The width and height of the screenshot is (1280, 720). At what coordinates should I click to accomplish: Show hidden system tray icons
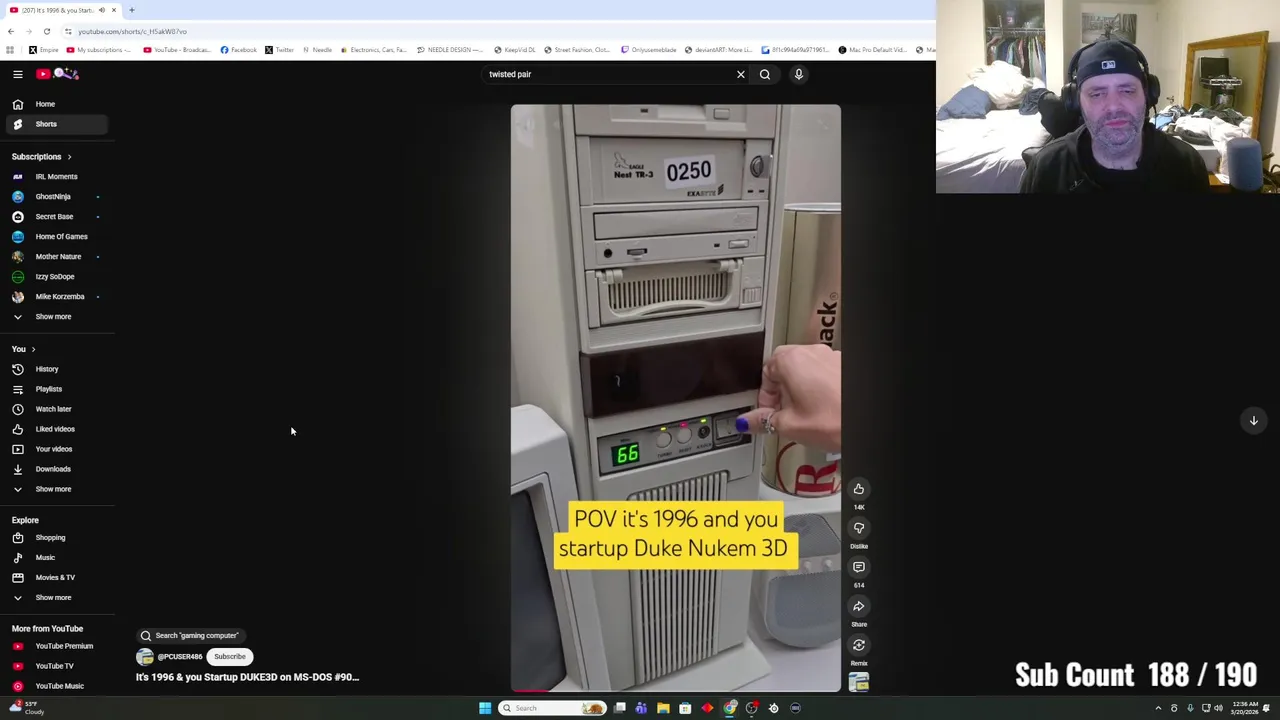(x=1158, y=708)
